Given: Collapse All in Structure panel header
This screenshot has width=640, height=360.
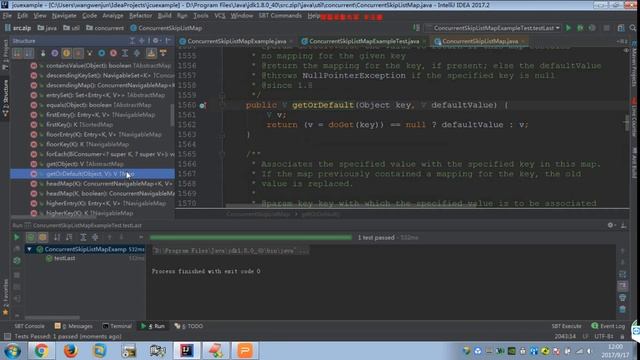Looking at the screenshot, I should (142, 41).
